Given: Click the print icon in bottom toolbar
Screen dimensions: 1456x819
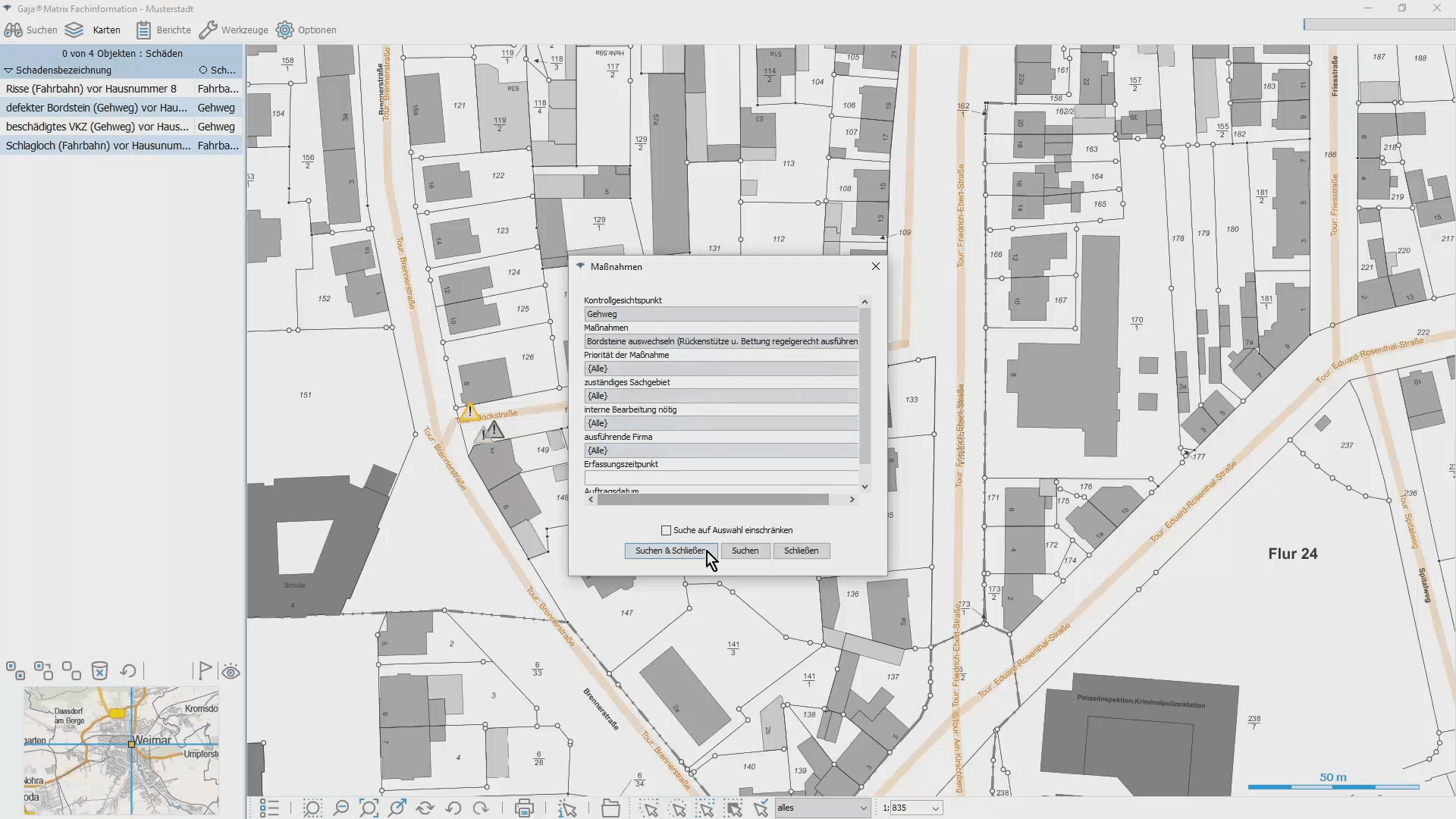Looking at the screenshot, I should [524, 808].
